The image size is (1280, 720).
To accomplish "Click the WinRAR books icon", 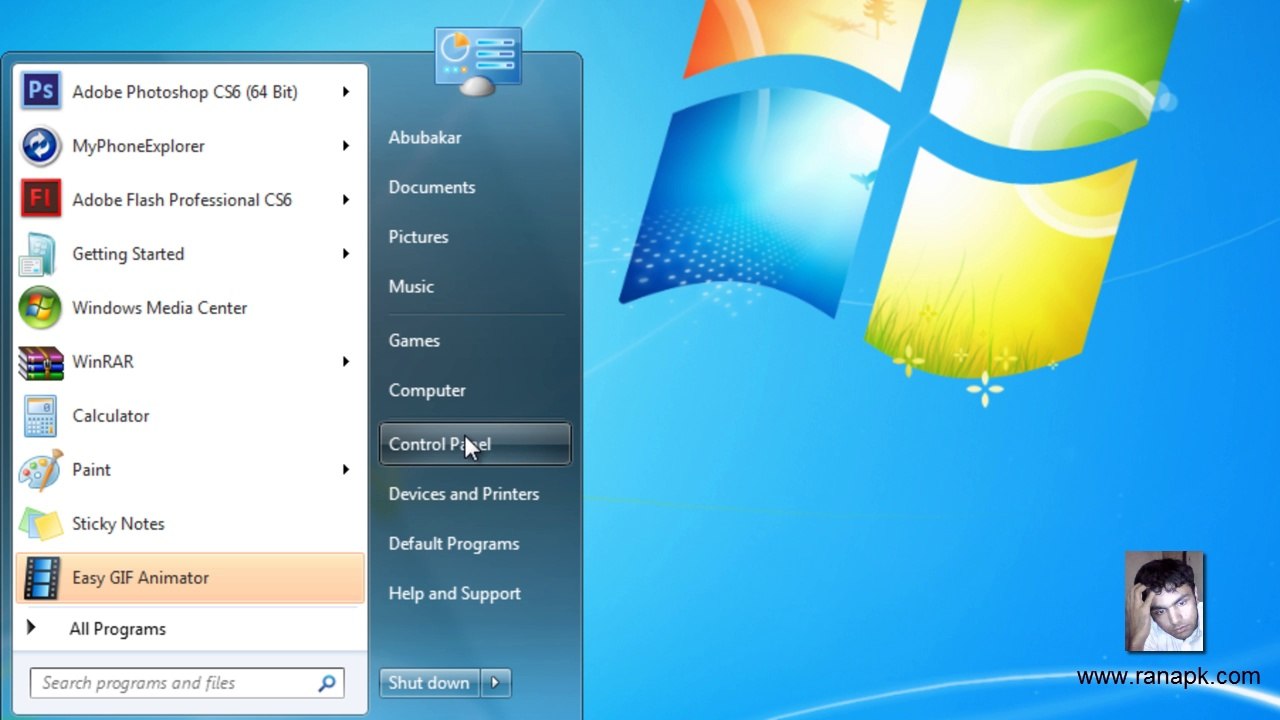I will pyautogui.click(x=40, y=362).
